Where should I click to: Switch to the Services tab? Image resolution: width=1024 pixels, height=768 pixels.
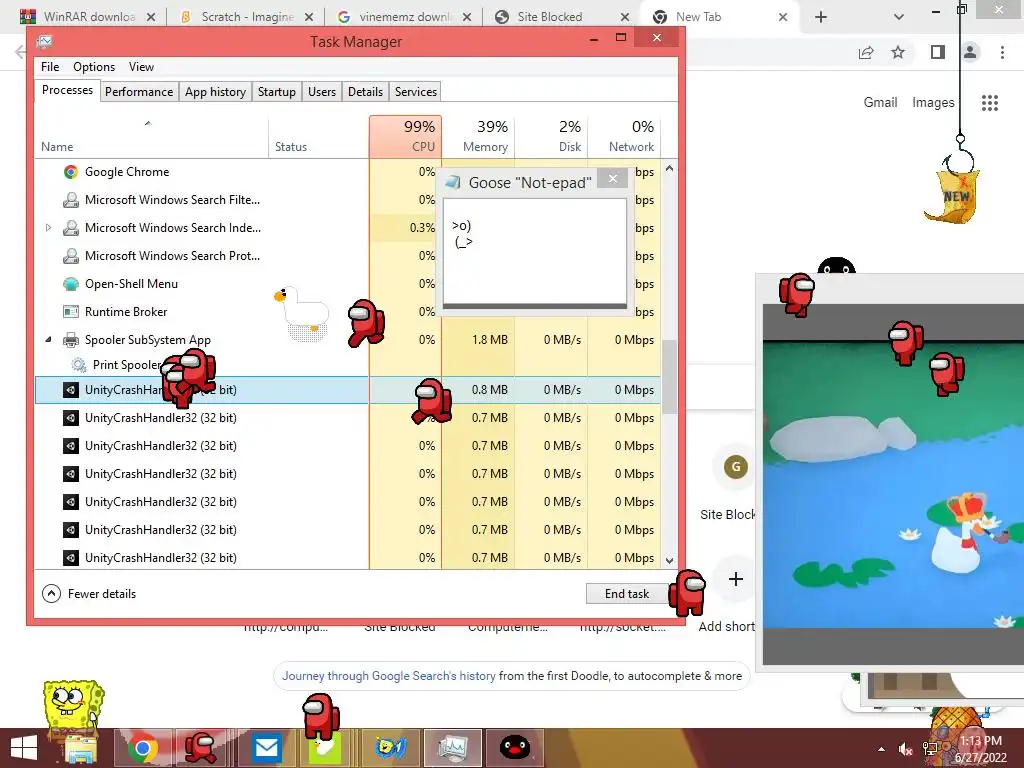pos(415,92)
